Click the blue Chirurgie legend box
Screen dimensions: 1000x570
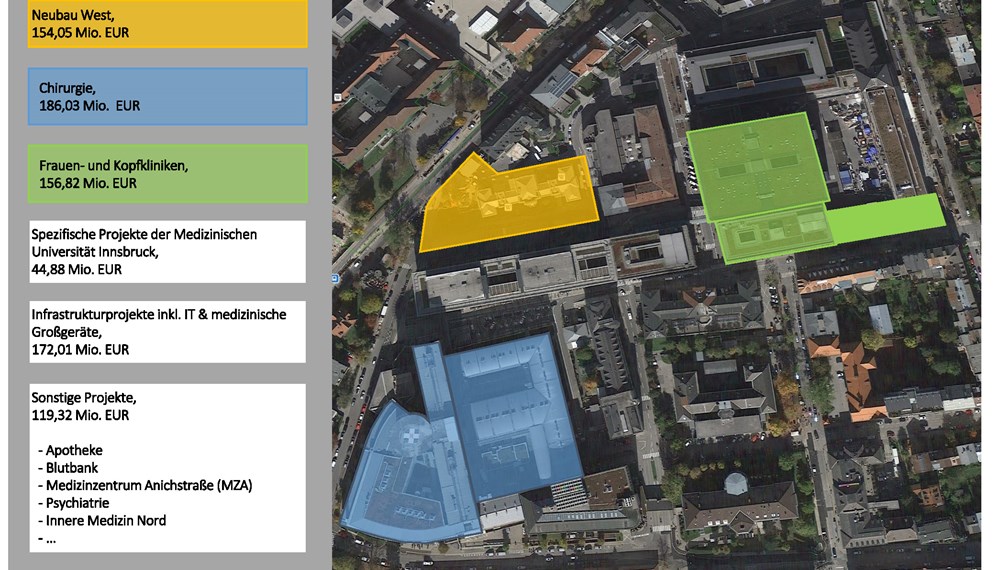(x=168, y=96)
